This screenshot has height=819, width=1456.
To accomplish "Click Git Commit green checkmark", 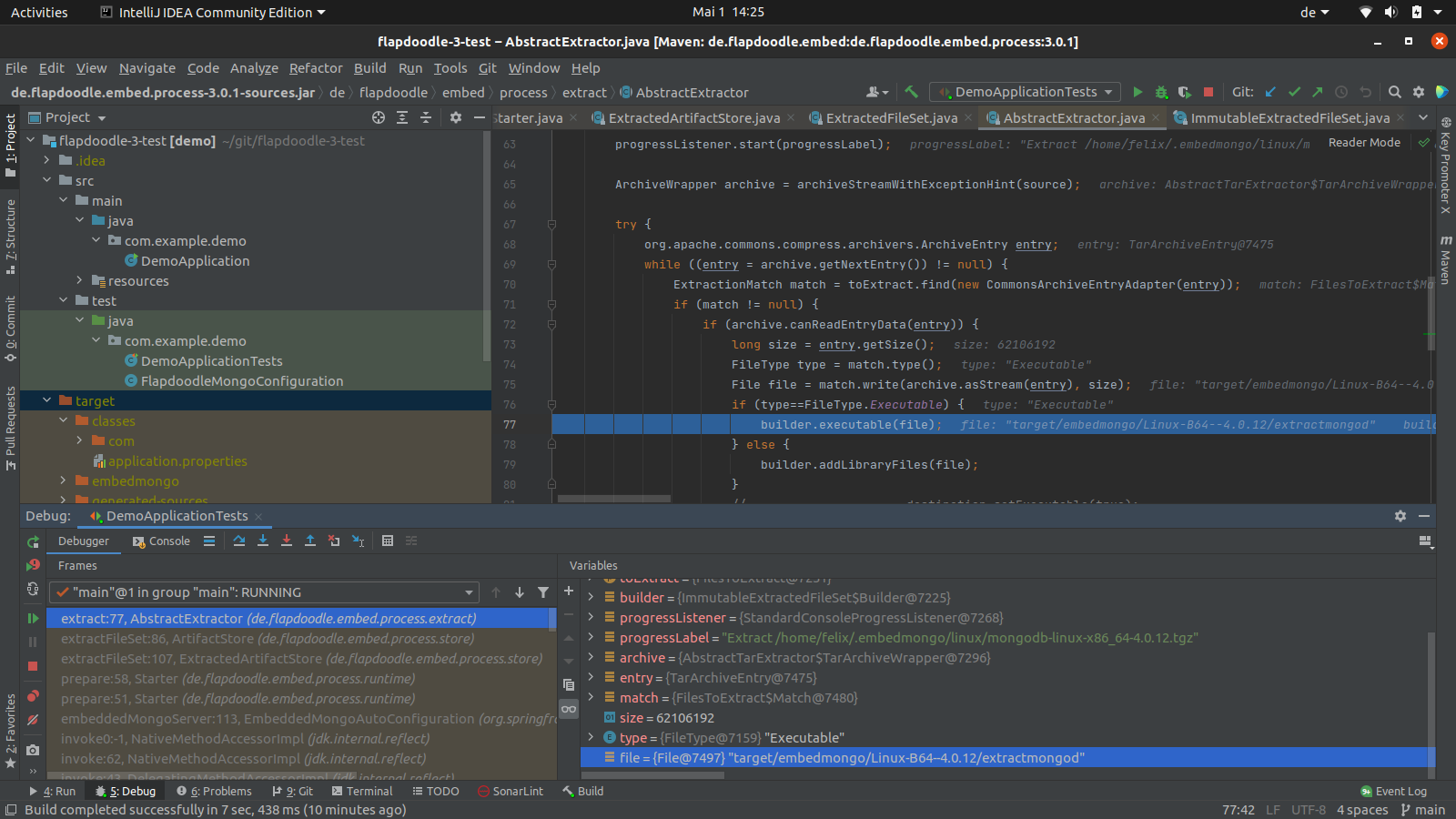I will pos(1294,92).
